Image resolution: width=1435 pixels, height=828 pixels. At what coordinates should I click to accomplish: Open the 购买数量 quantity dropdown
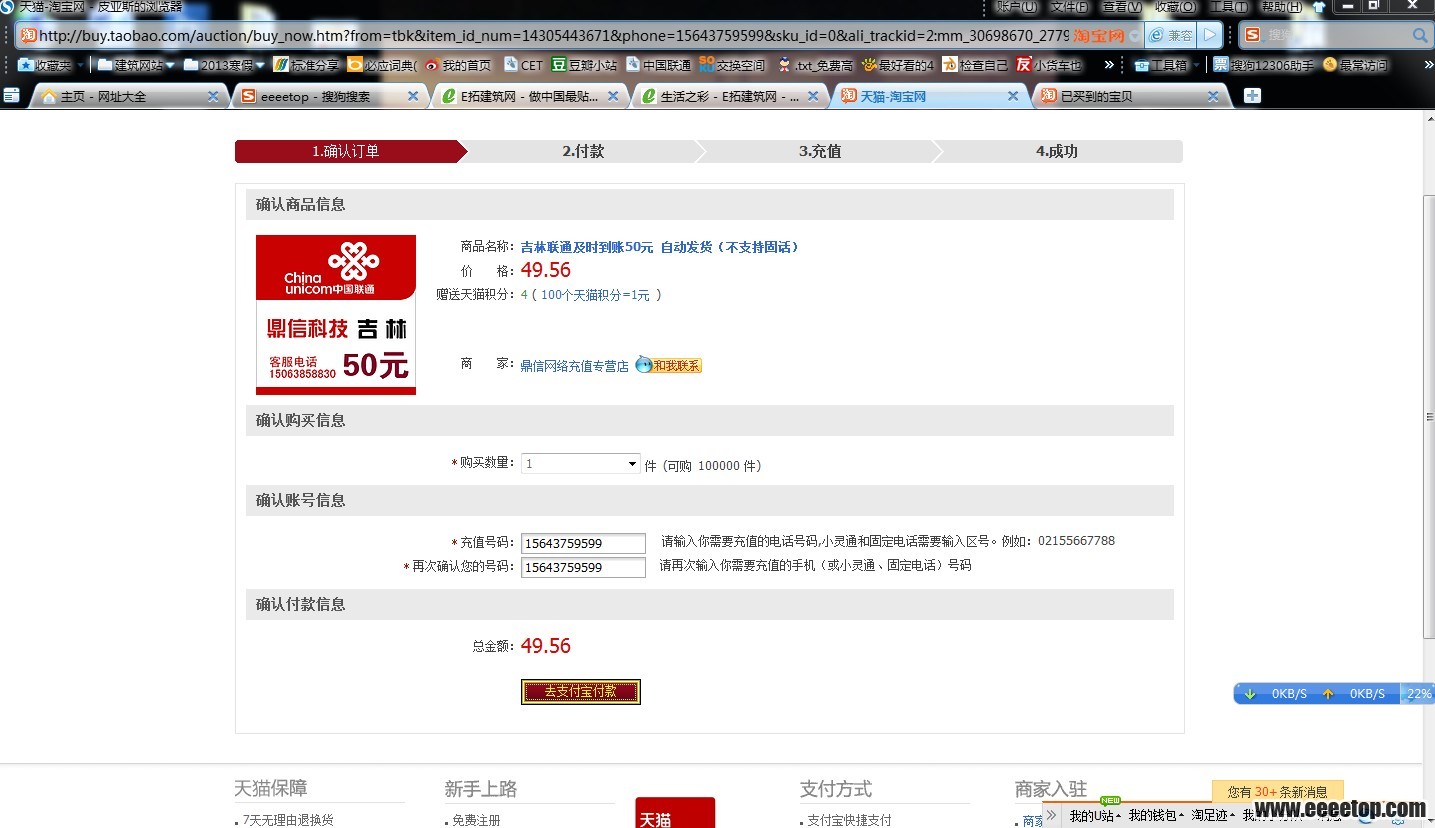(x=580, y=464)
